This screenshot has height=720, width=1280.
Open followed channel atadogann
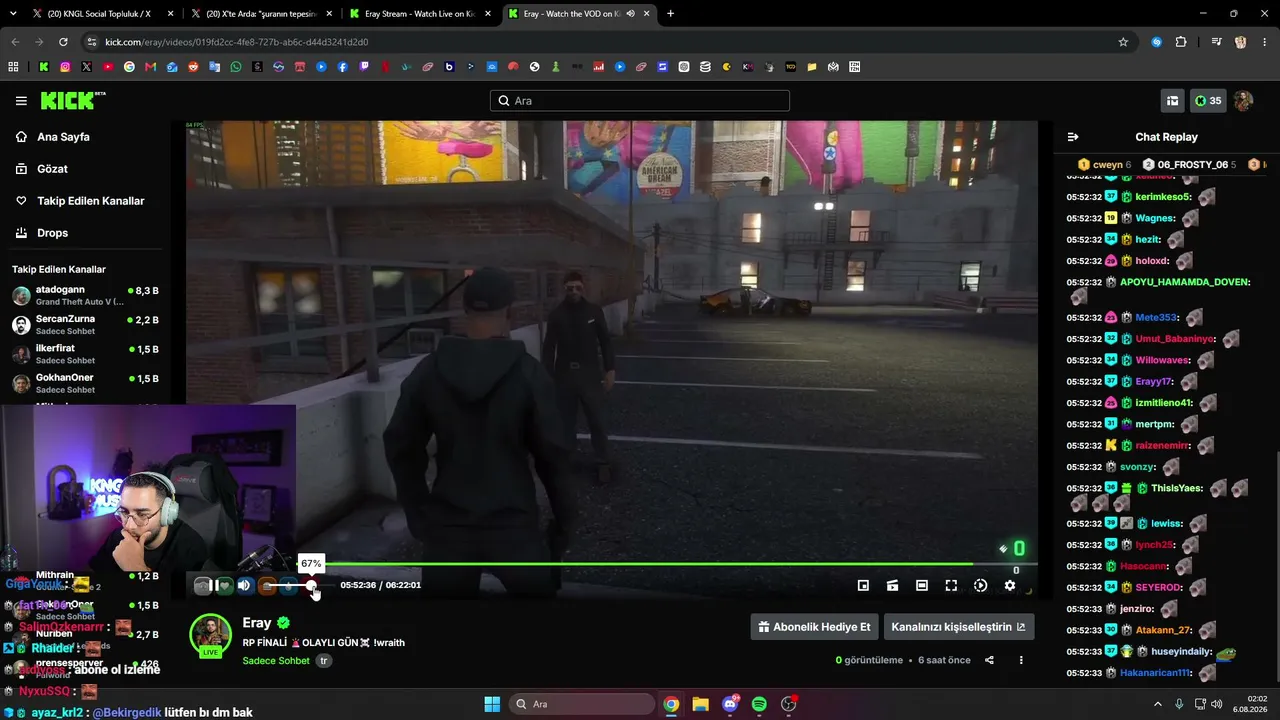tap(85, 296)
